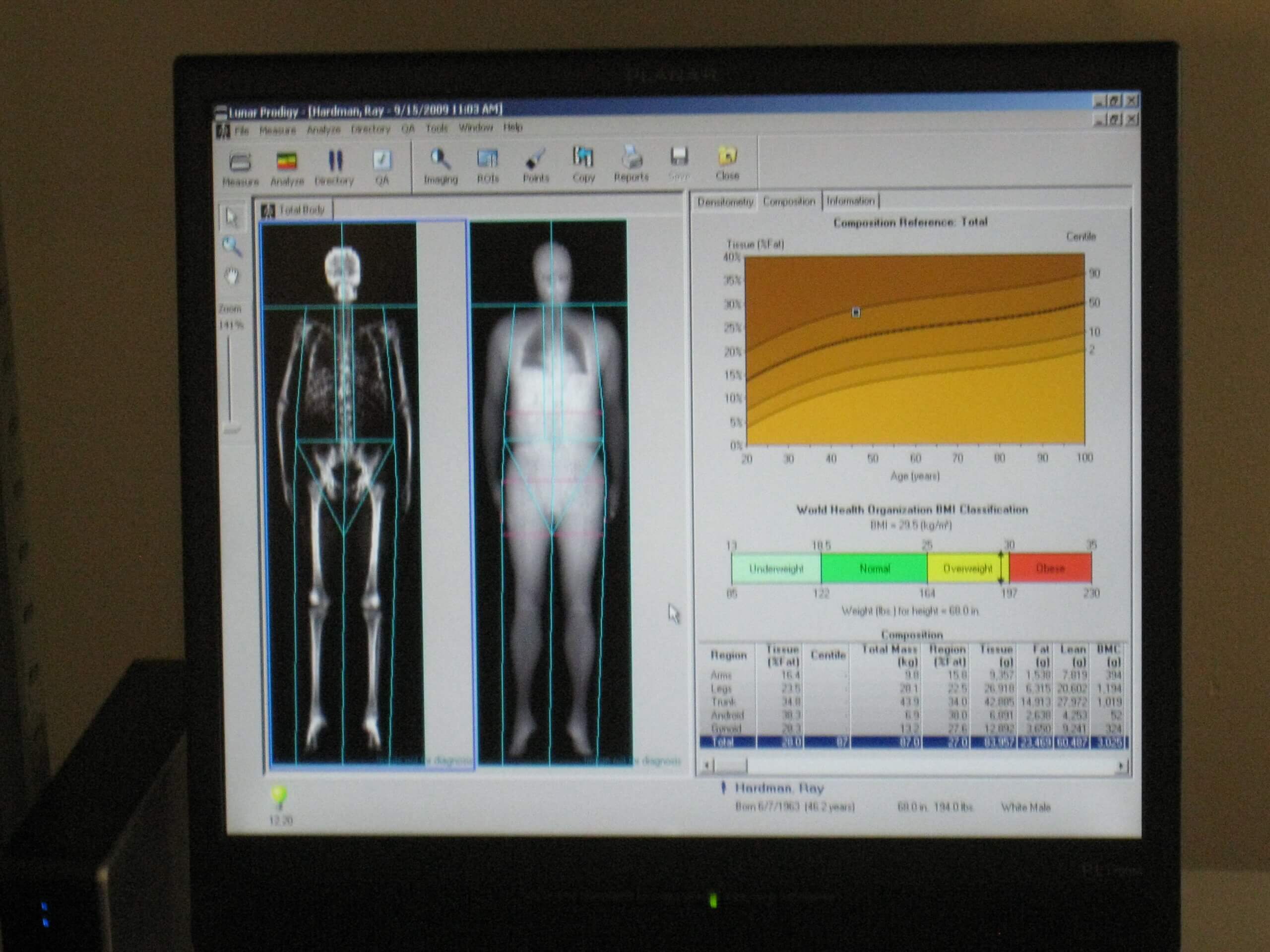Select the hand pan tool
This screenshot has width=1270, height=952.
pyautogui.click(x=232, y=277)
